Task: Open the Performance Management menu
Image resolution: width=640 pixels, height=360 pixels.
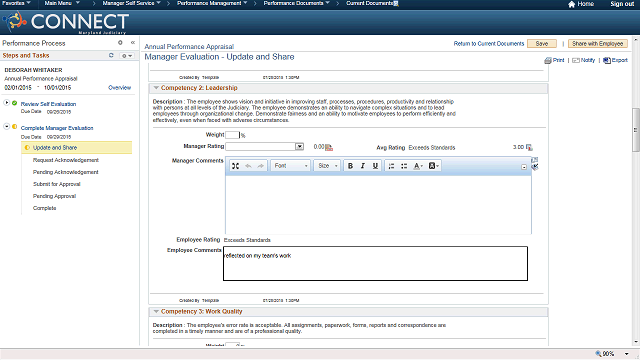Action: (x=212, y=3)
